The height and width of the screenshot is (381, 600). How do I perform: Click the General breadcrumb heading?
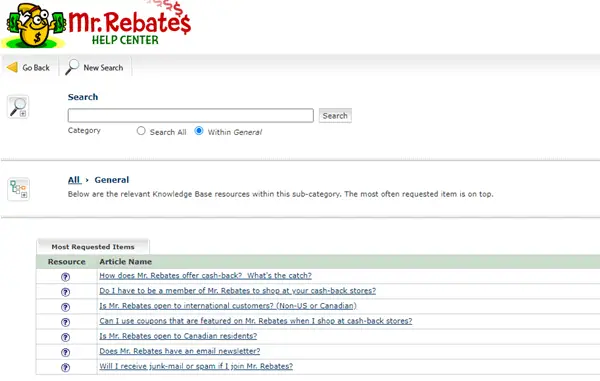[112, 180]
